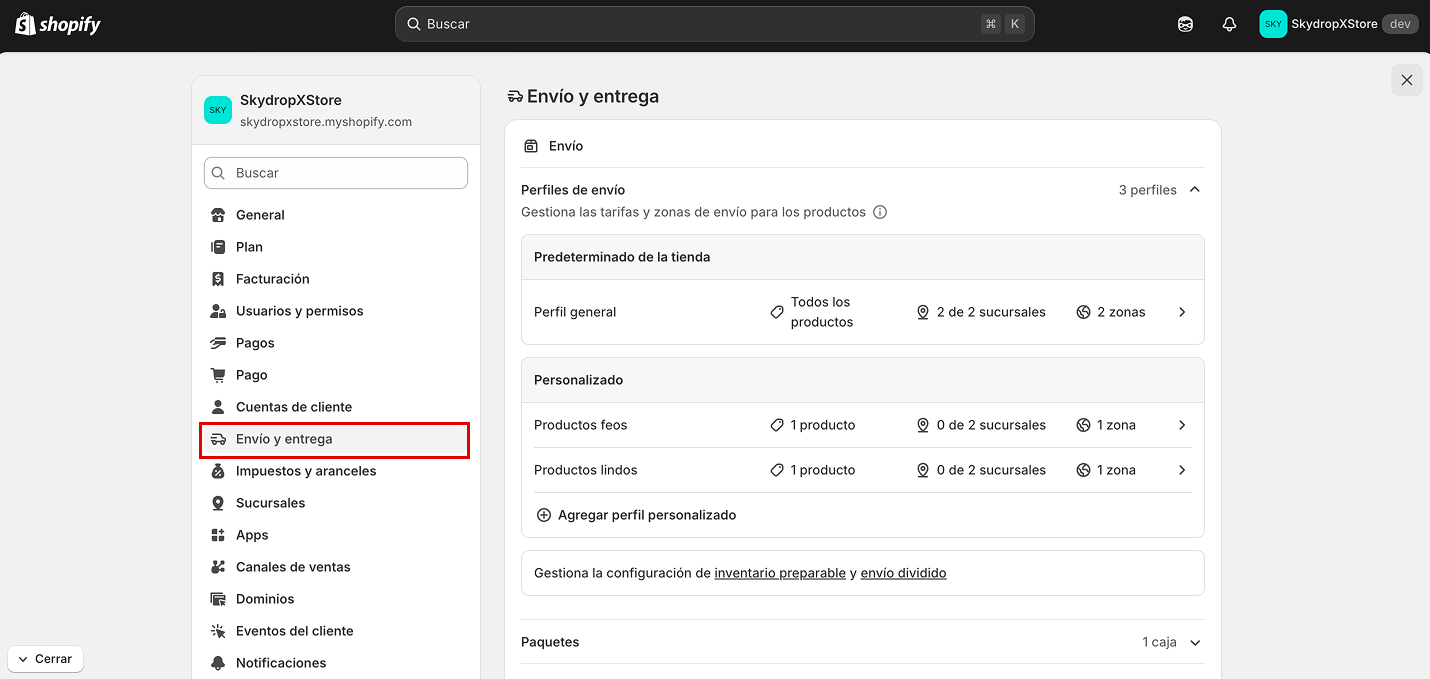Click the Canales de ventas icon
The height and width of the screenshot is (679, 1430).
[x=218, y=567]
